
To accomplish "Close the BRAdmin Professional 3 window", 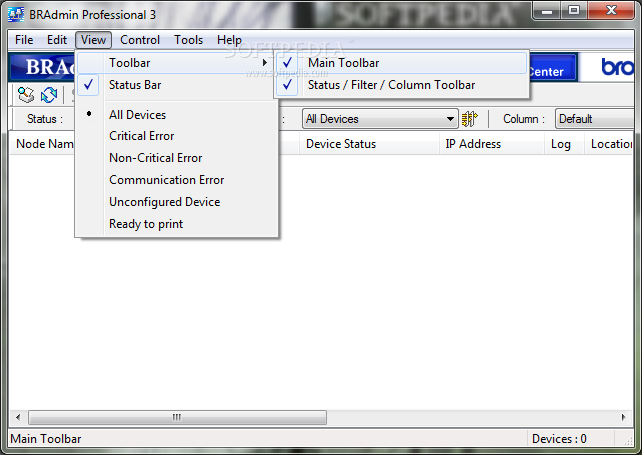I will tap(611, 11).
